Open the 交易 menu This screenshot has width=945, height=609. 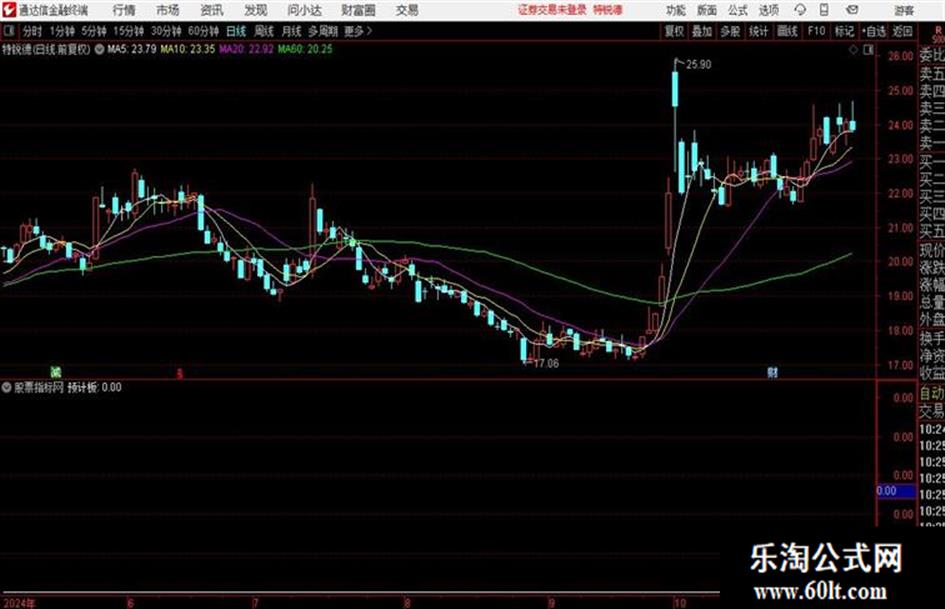point(407,10)
